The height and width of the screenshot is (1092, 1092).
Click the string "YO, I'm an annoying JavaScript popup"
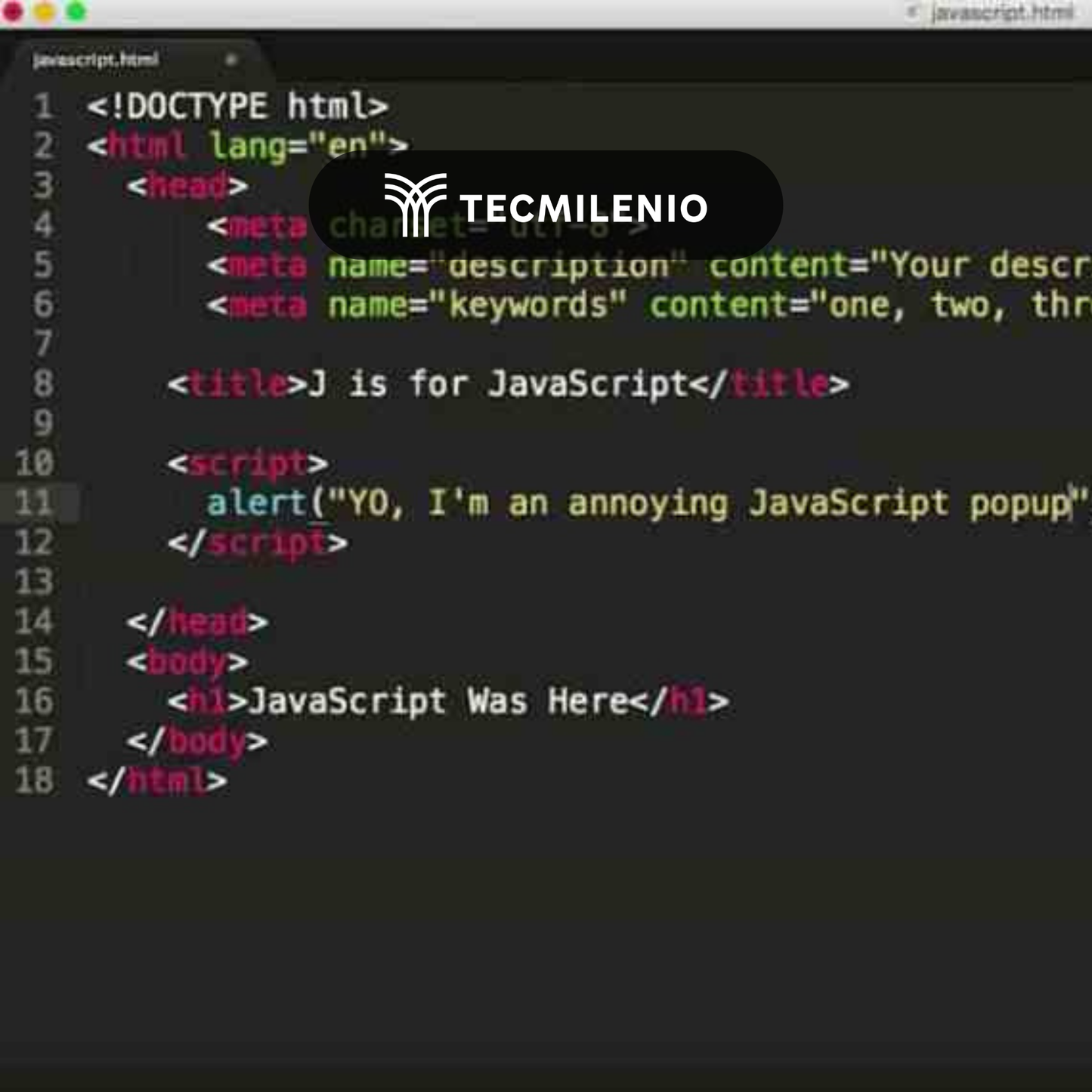point(709,504)
